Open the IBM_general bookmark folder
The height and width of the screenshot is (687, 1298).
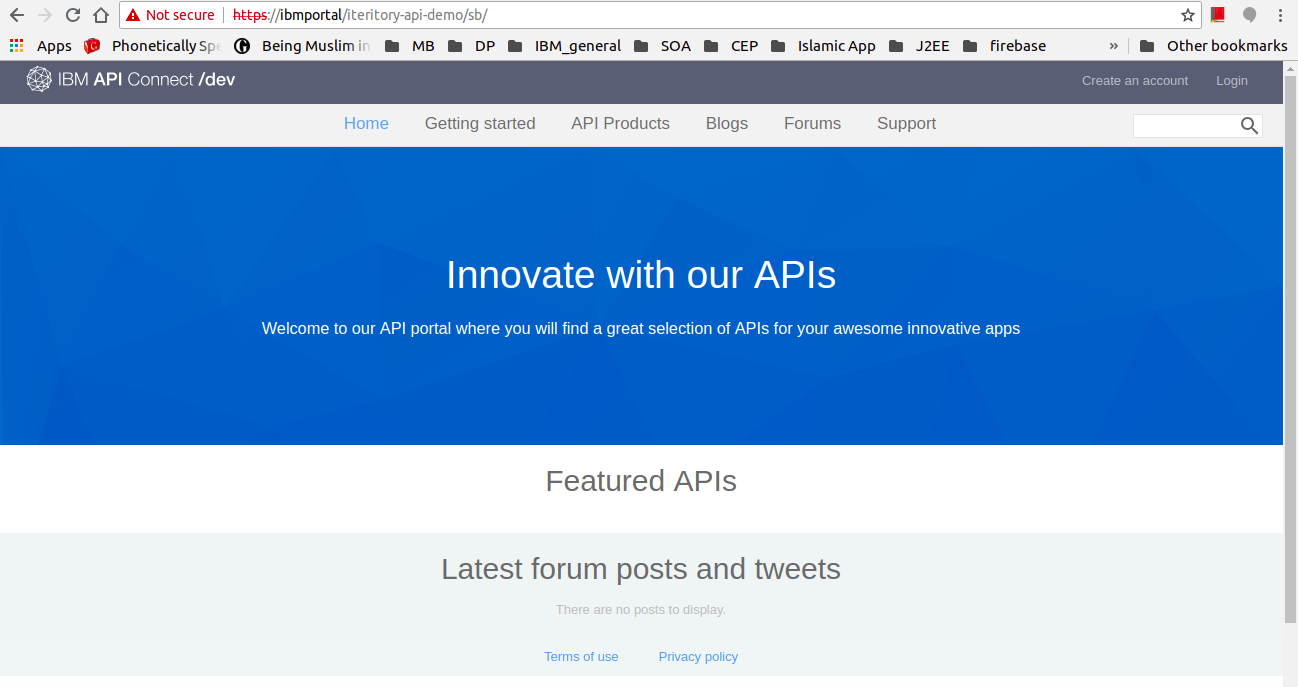(565, 46)
